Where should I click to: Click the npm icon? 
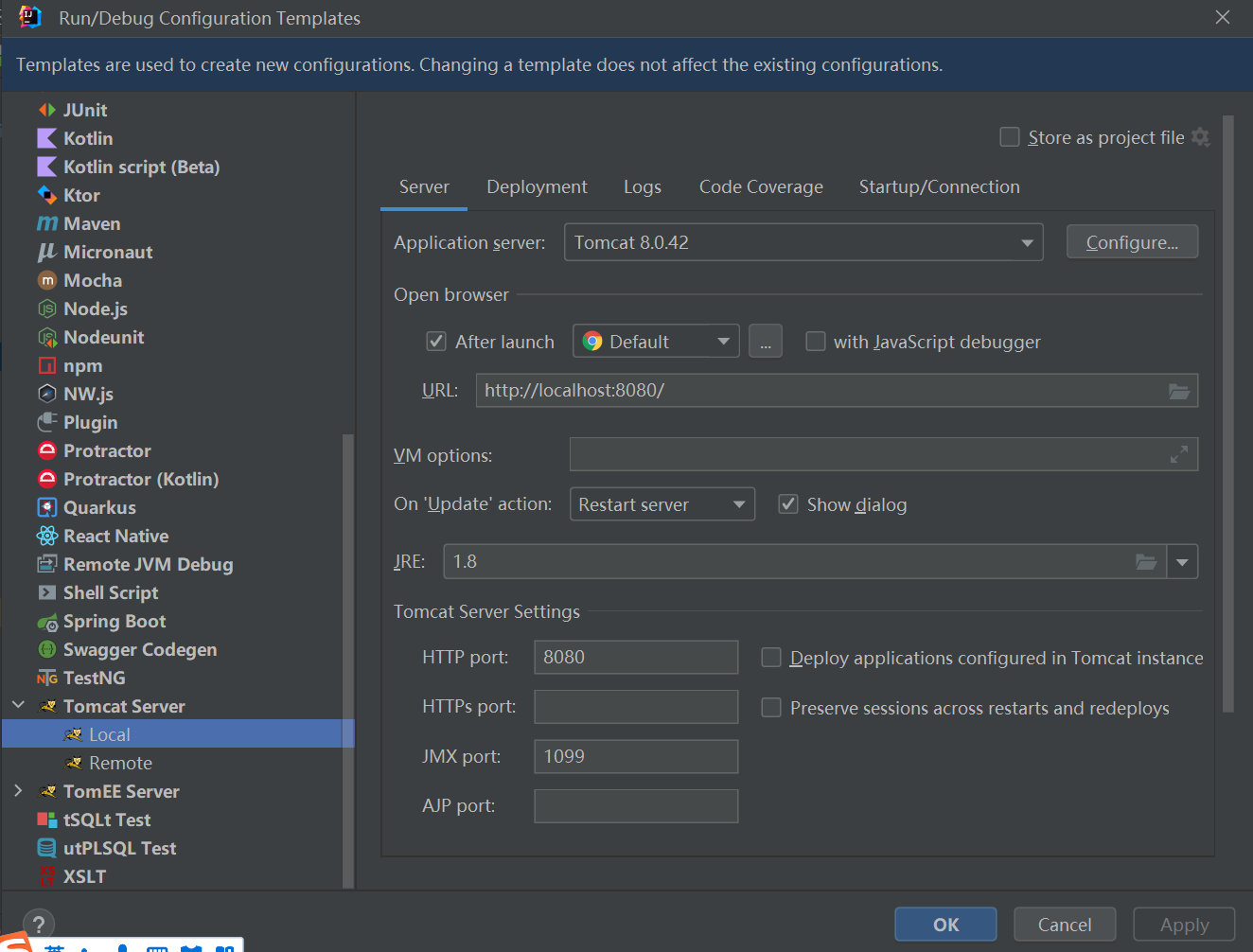click(x=47, y=365)
